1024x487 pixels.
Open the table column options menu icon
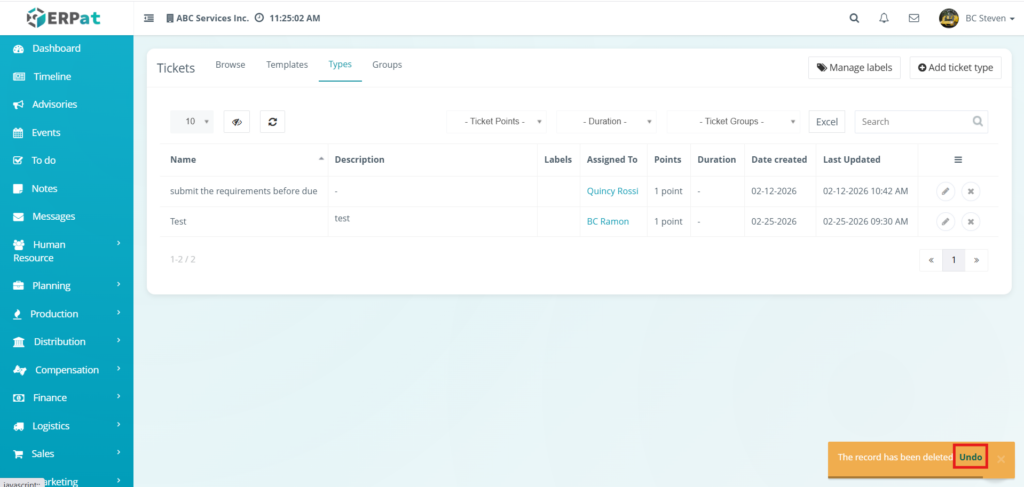coord(957,160)
